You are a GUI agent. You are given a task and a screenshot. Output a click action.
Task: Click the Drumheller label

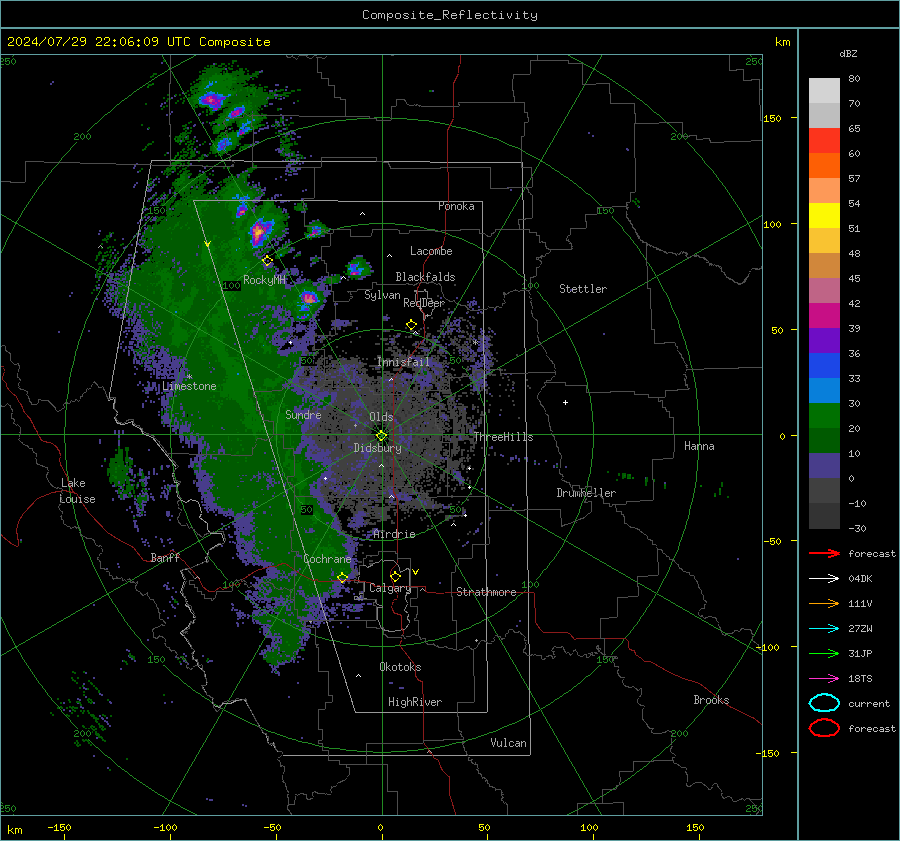pyautogui.click(x=586, y=493)
